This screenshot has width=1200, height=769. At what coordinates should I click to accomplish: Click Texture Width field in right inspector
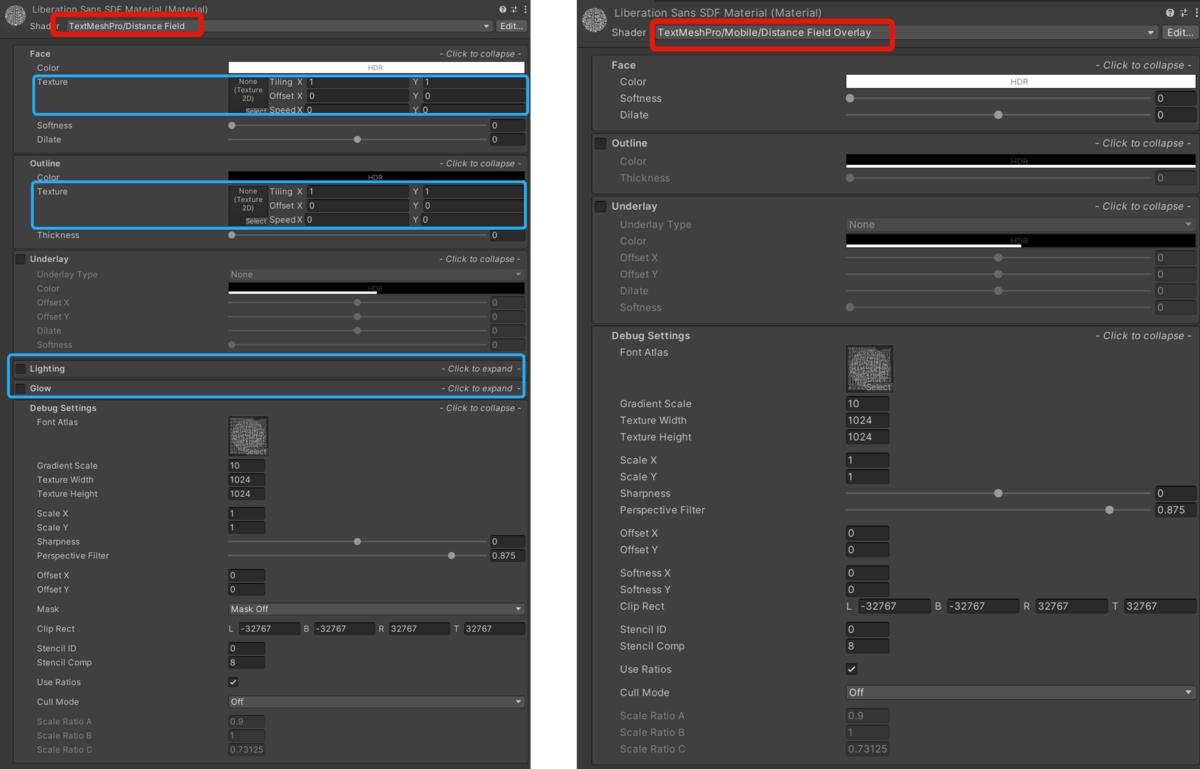pos(868,420)
